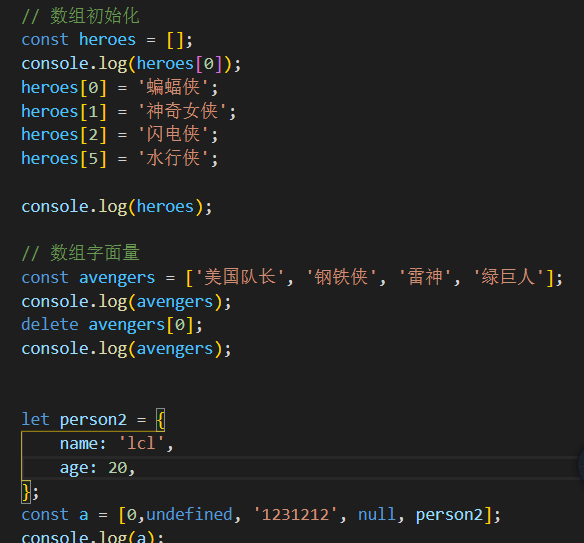Click the string '绿巨人'
Screen dimensions: 584x543
coord(508,277)
